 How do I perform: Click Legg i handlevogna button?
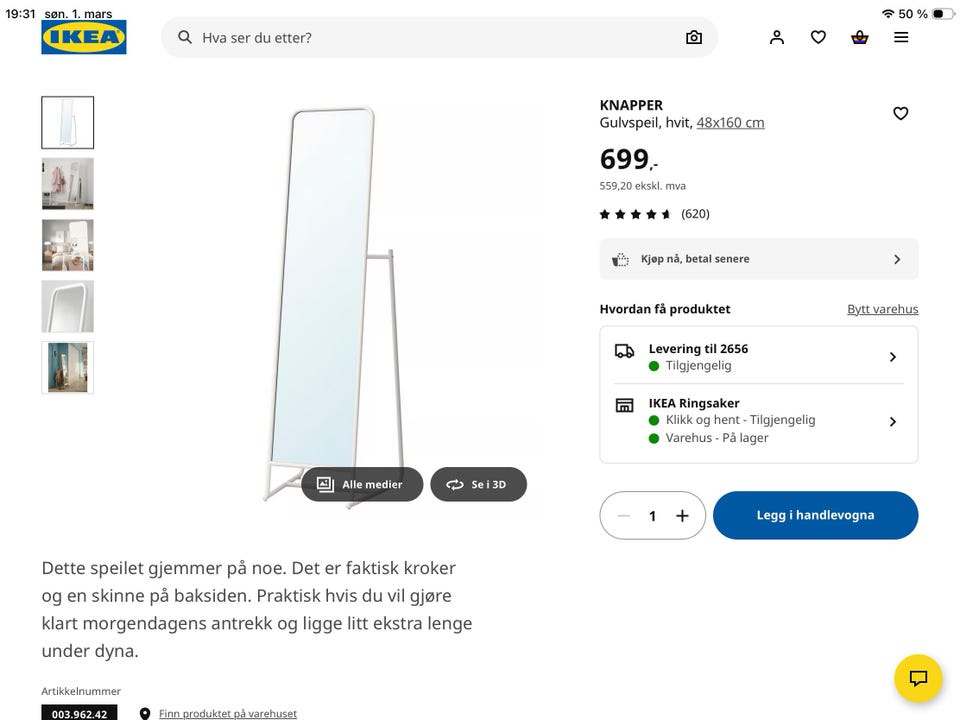coord(815,515)
